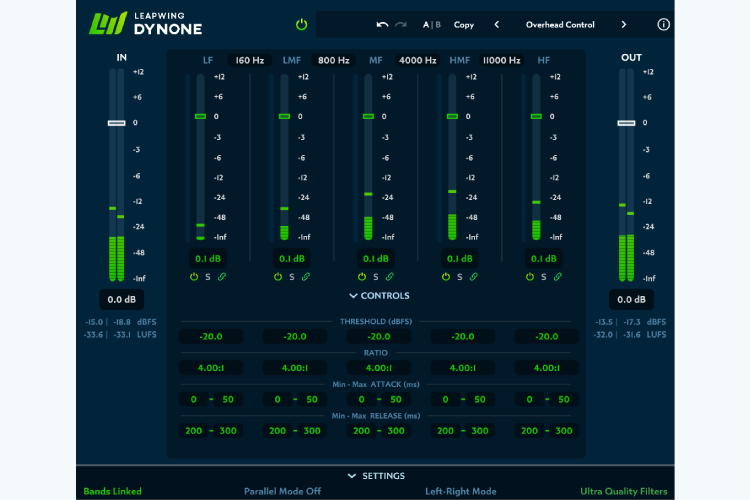Toggle the HF band power icon
Viewport: 750px width, 500px height.
(x=529, y=277)
